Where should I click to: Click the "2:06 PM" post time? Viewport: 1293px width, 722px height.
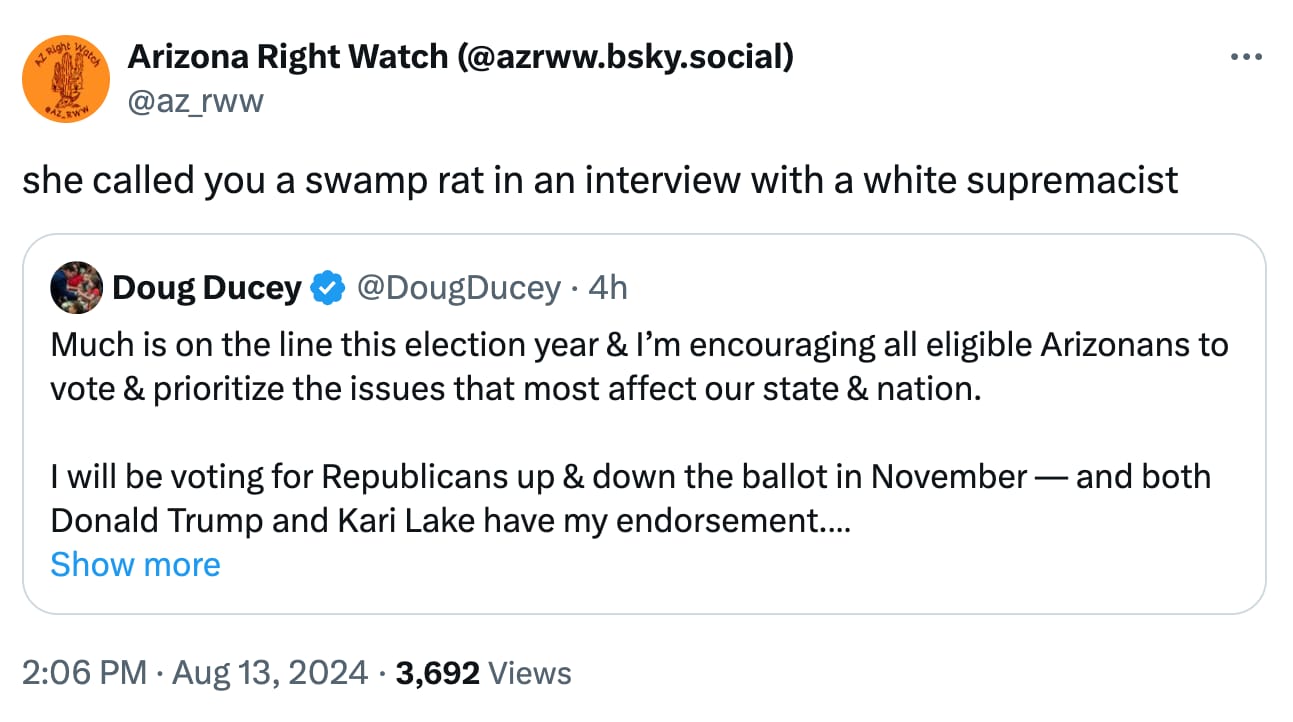point(83,673)
